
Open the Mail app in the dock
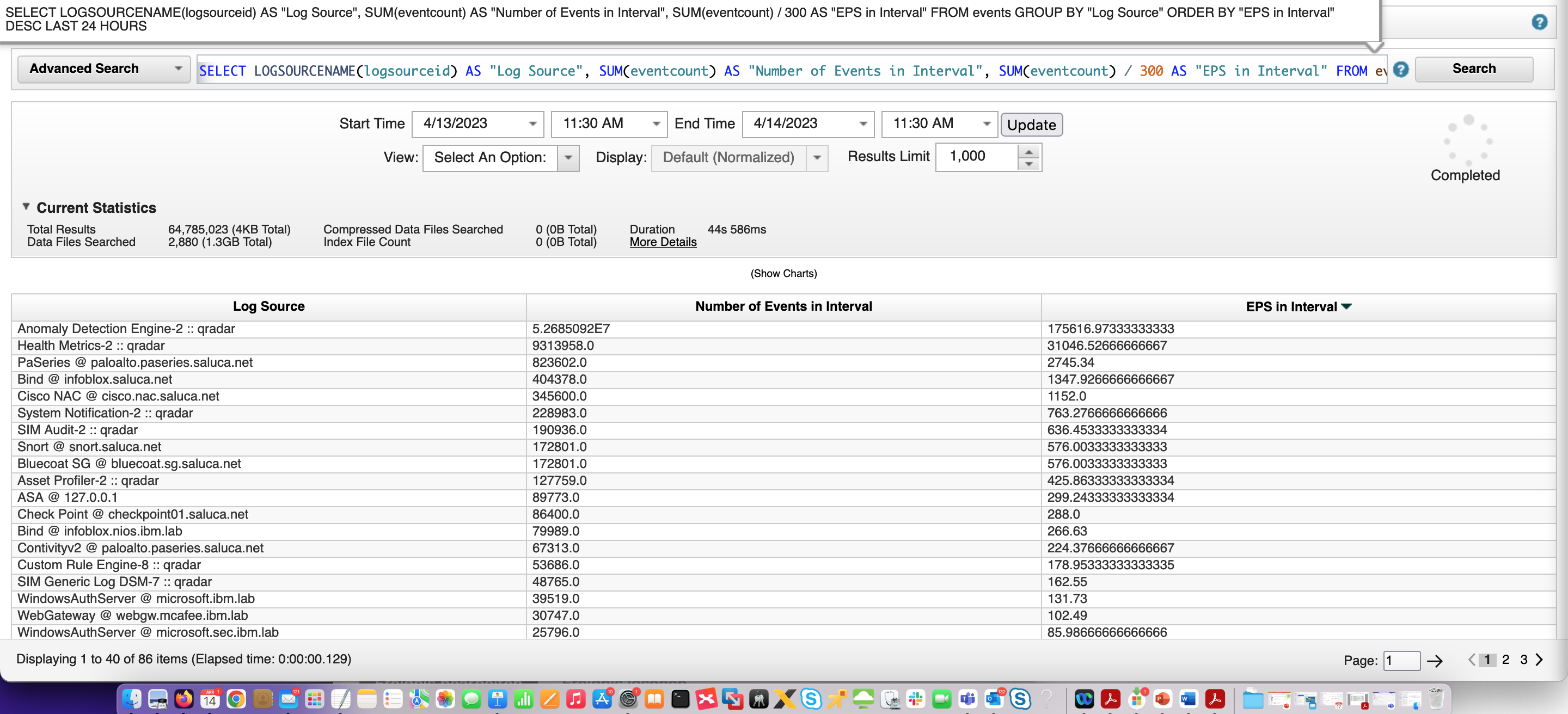coord(289,698)
